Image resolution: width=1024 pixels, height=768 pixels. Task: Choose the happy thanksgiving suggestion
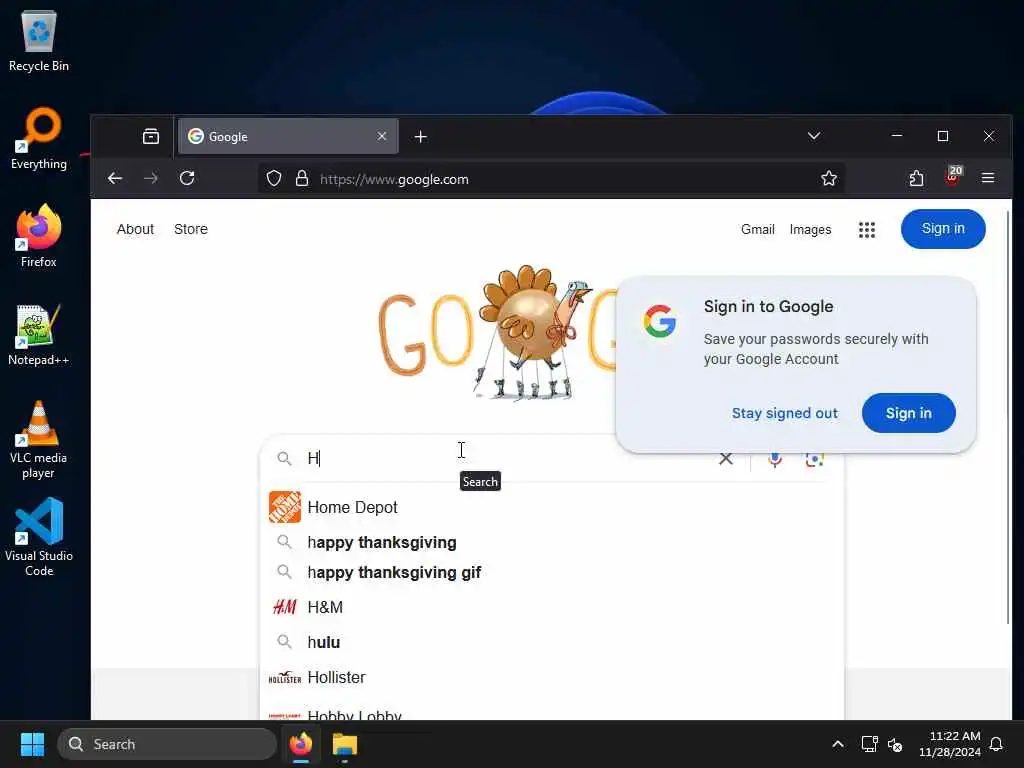click(552, 543)
